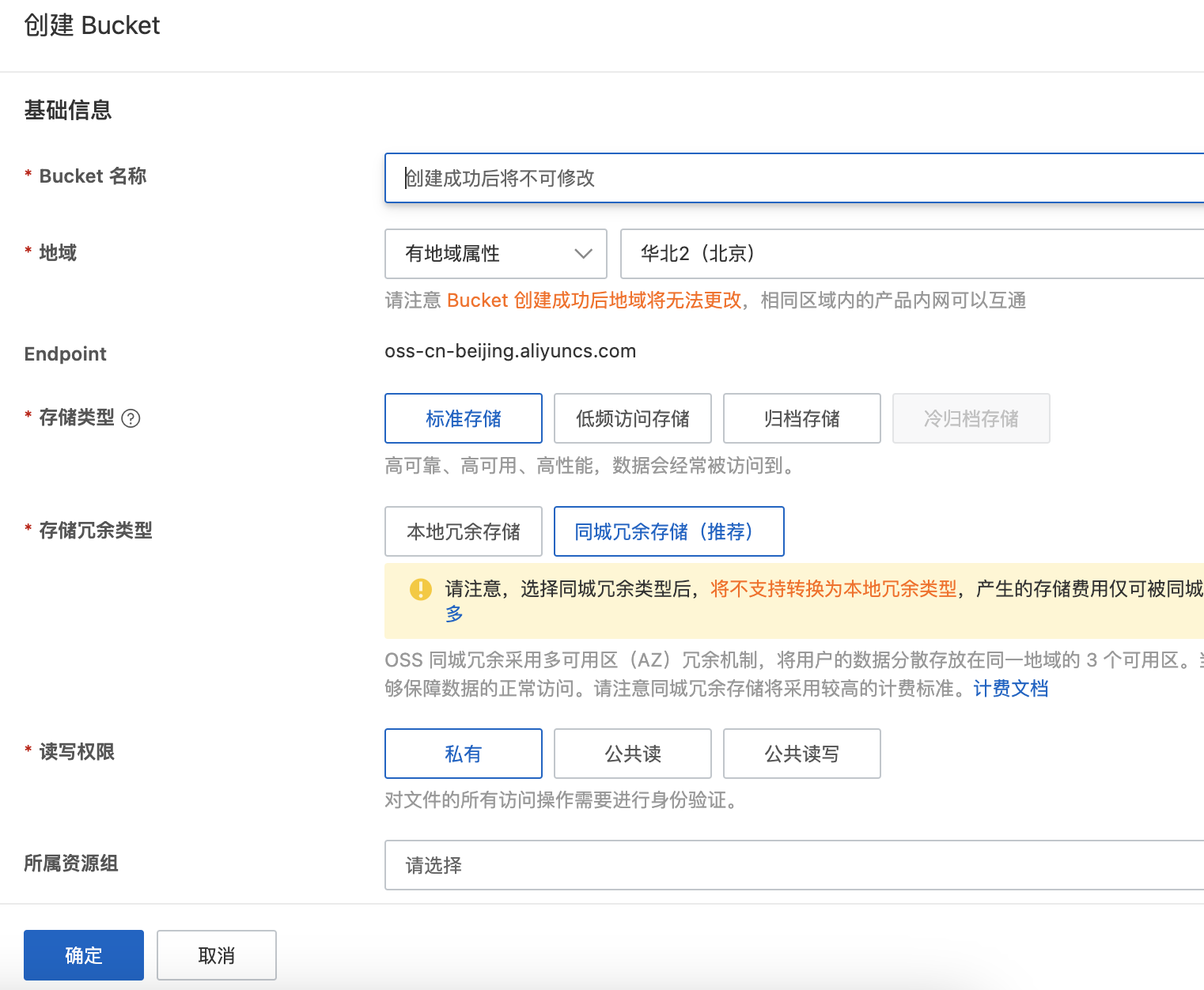Choose local redundancy storage (本地冗余存储)
1204x990 pixels.
tap(464, 531)
